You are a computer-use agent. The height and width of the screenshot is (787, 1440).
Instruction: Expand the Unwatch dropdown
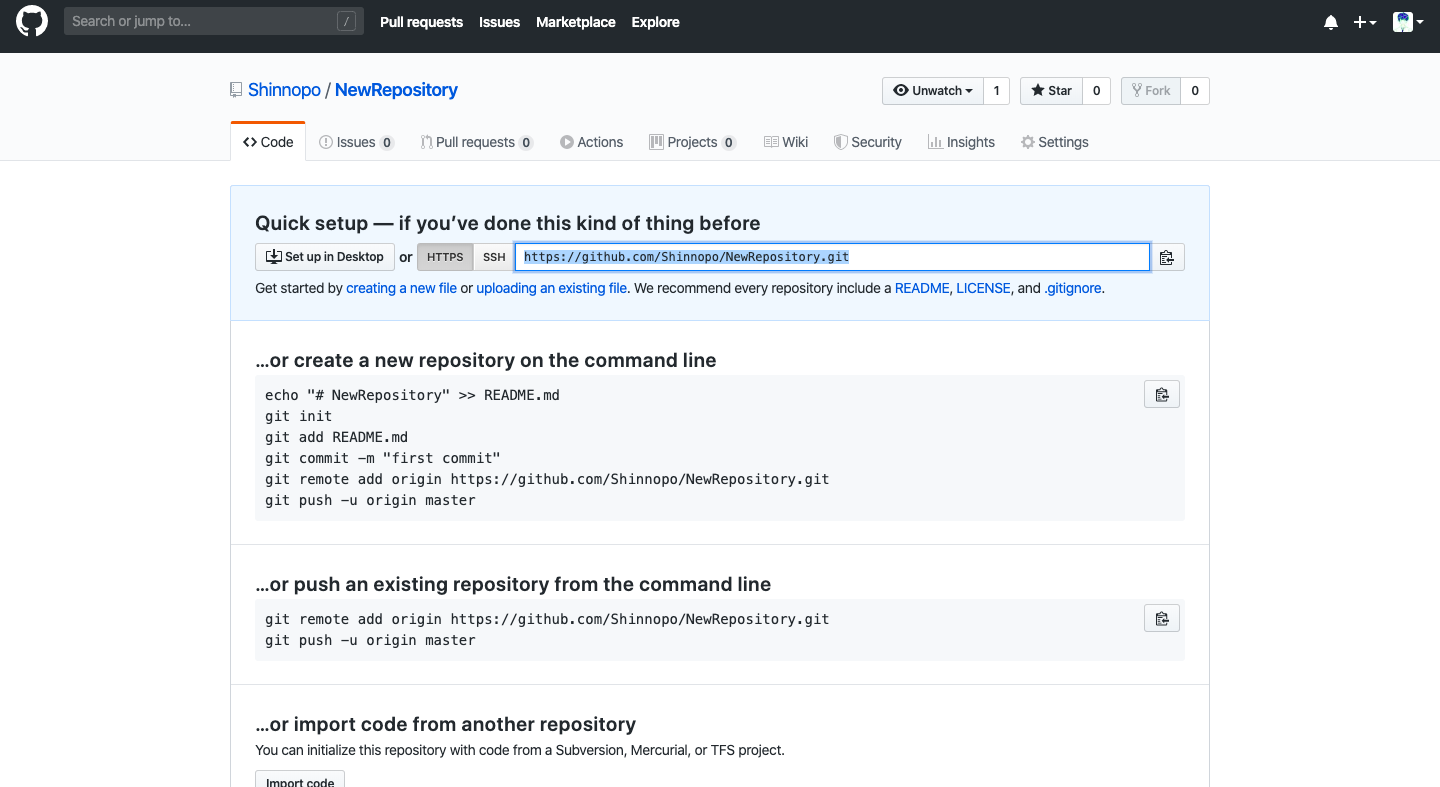(x=932, y=91)
